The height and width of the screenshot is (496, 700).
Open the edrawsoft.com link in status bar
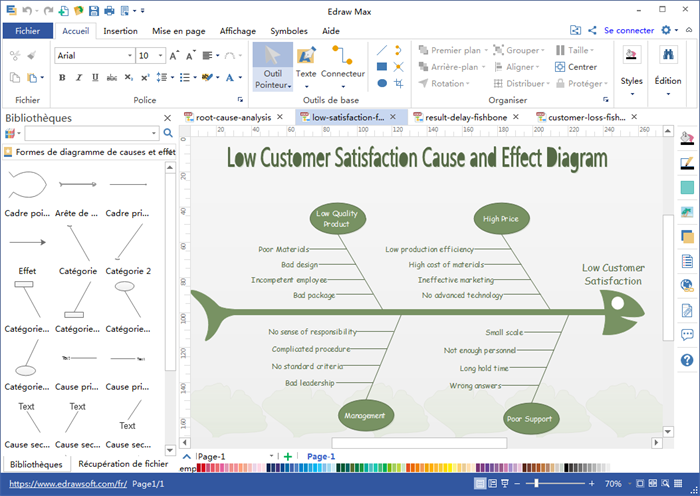click(x=65, y=484)
